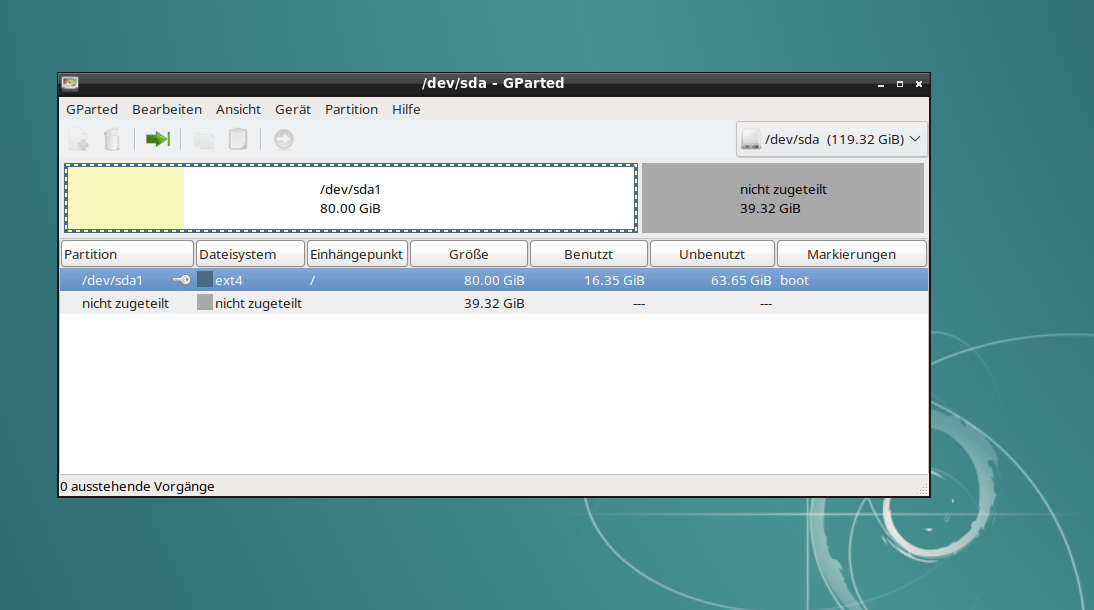This screenshot has width=1094, height=610.
Task: Click the GParted window title bar icon
Action: pyautogui.click(x=70, y=83)
